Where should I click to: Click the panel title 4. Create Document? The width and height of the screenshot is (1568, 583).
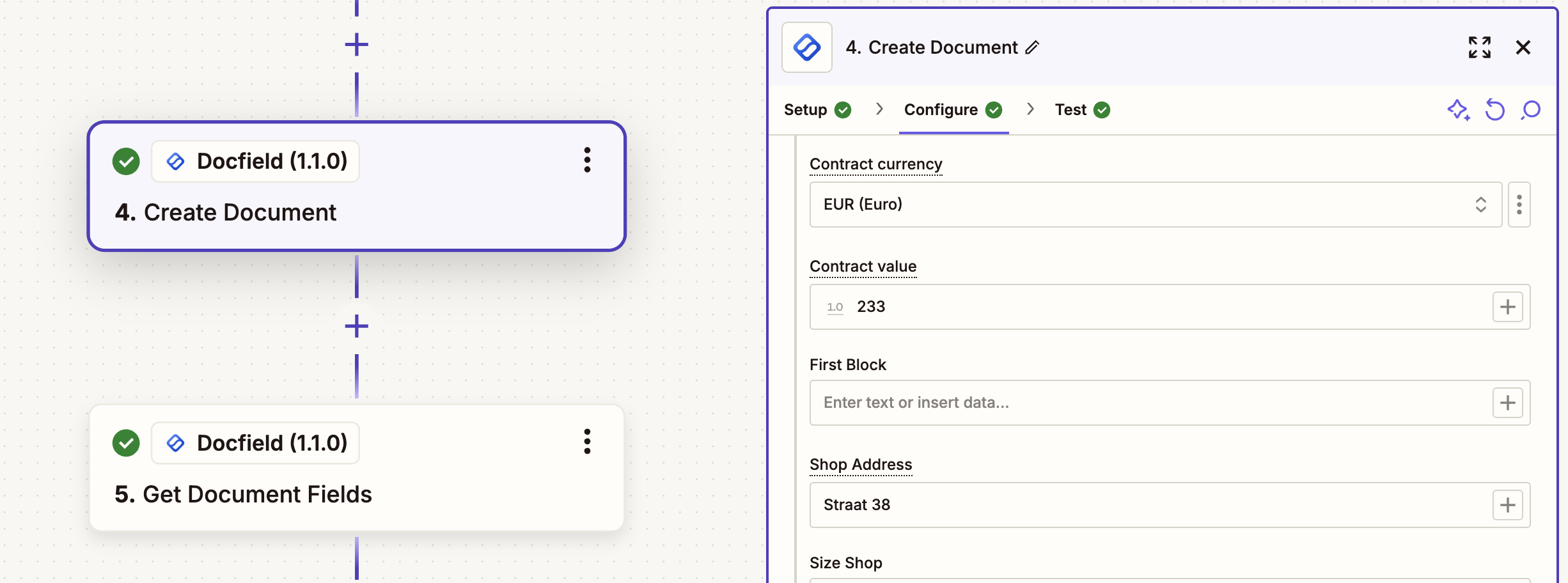pos(931,47)
